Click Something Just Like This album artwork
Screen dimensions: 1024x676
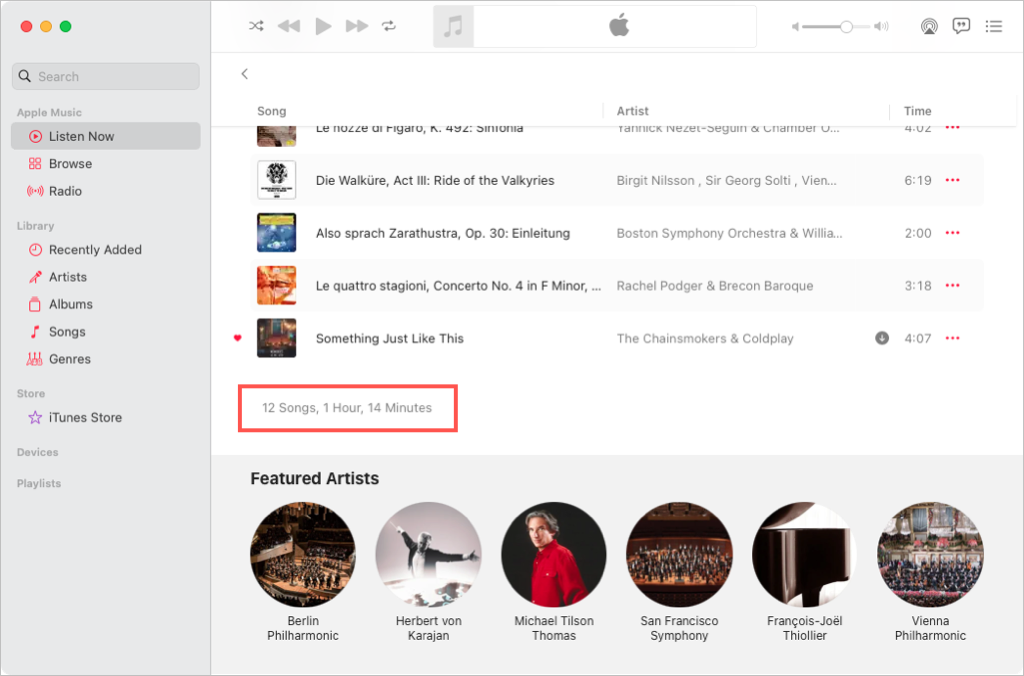coord(276,338)
